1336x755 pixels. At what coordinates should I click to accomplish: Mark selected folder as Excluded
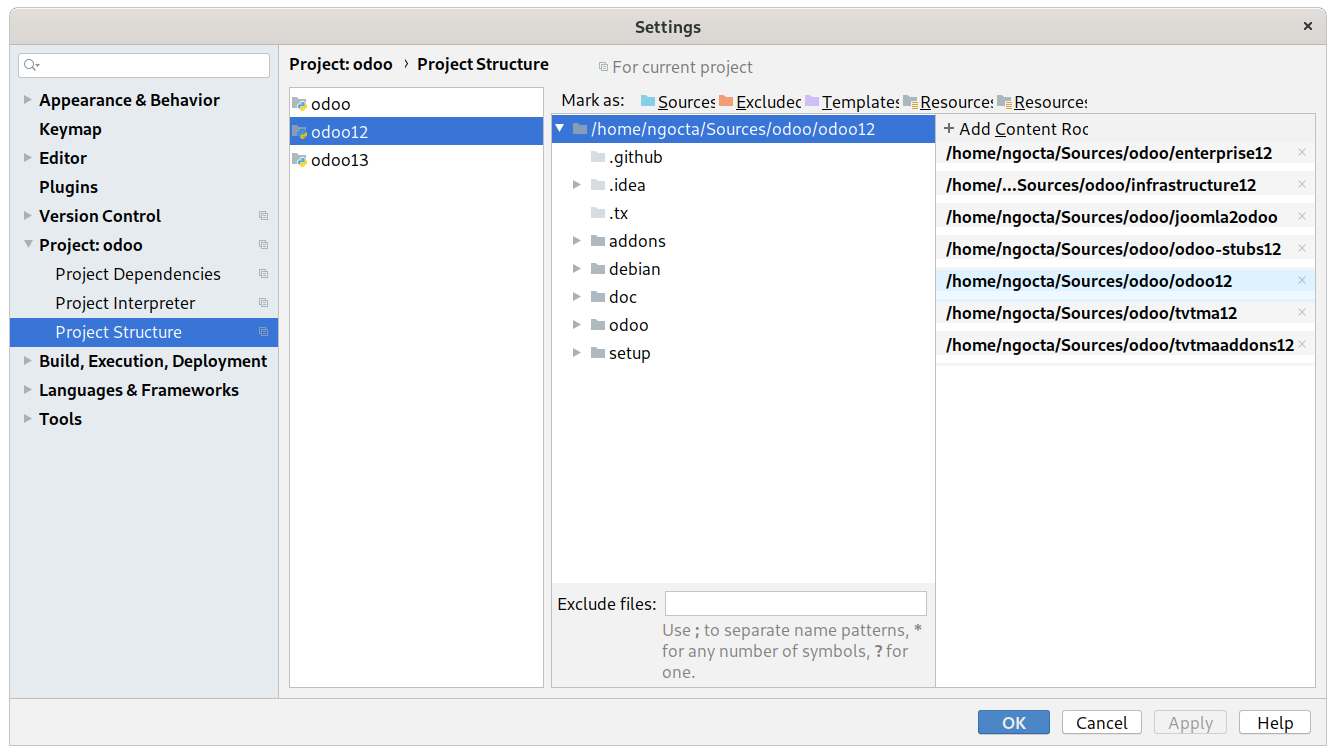[760, 102]
